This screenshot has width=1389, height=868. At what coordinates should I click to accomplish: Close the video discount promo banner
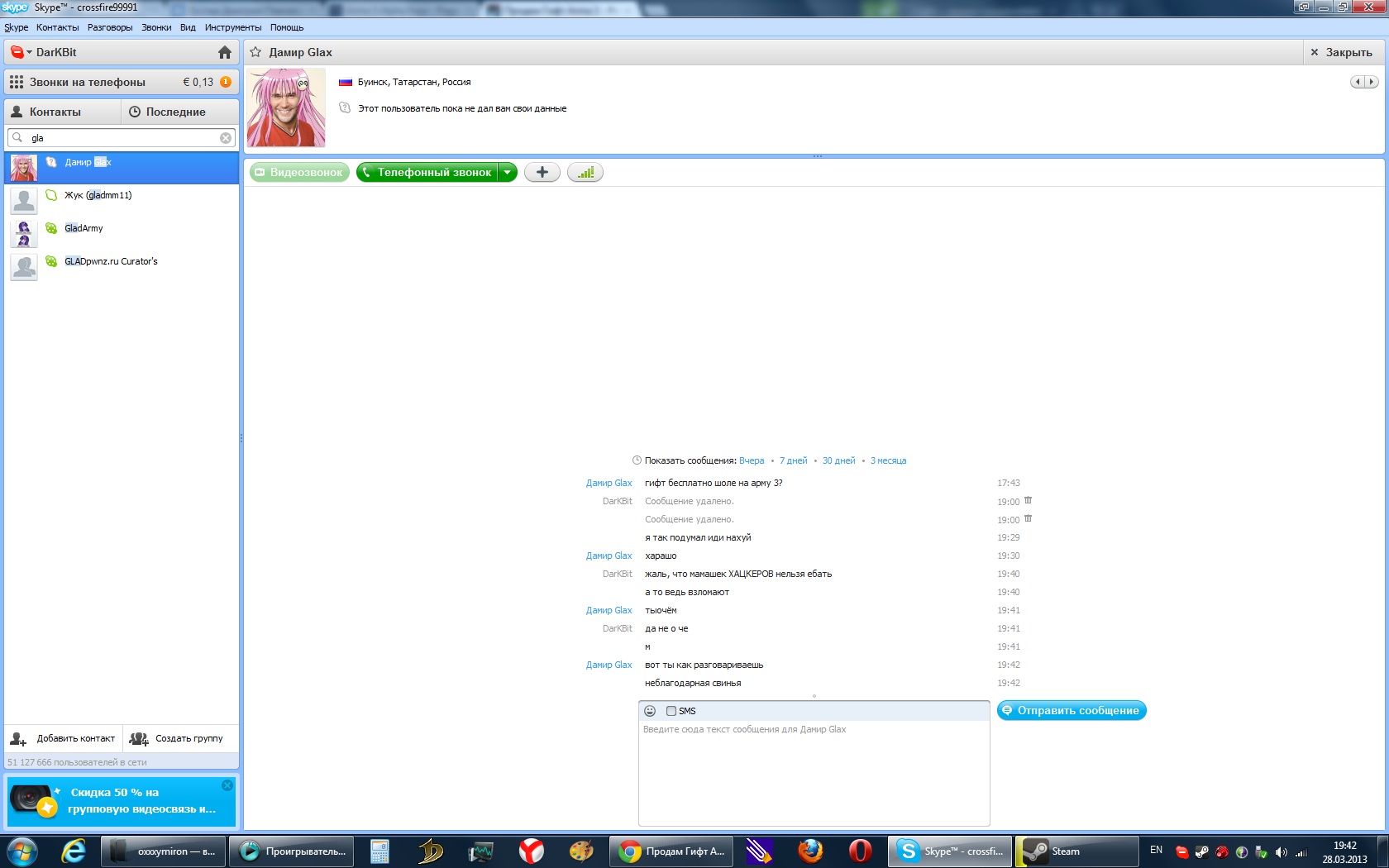coord(227,785)
